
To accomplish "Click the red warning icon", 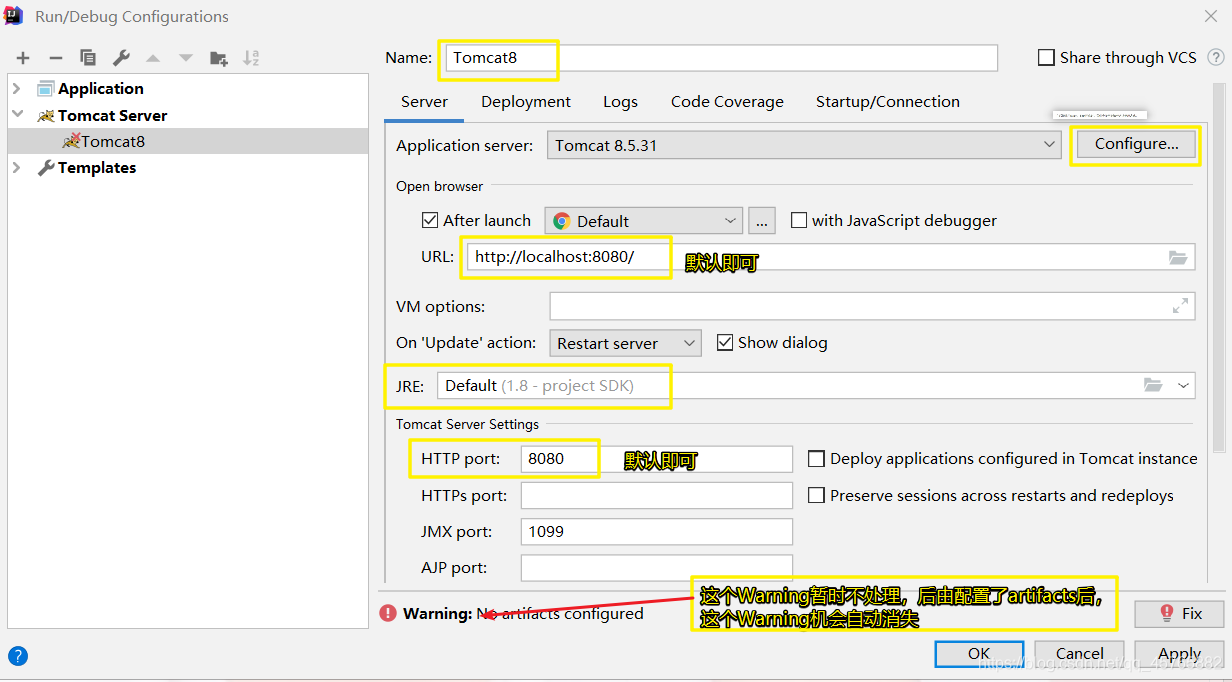I will point(388,613).
